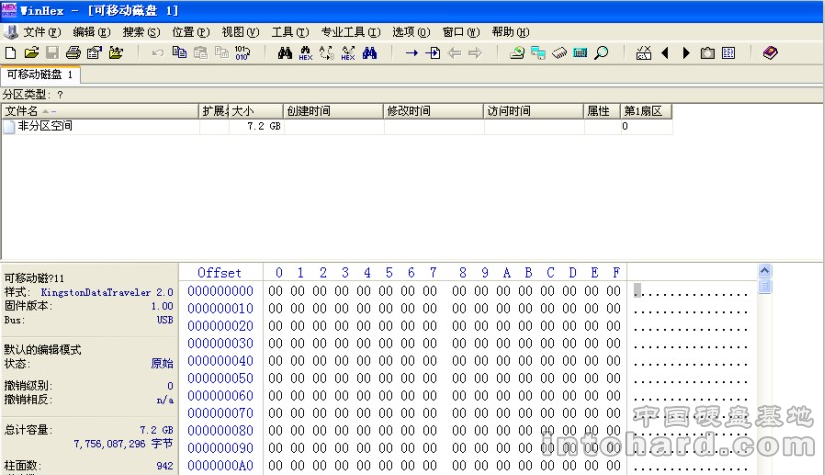The width and height of the screenshot is (825, 475).
Task: Click the undo arrow icon
Action: (157, 53)
